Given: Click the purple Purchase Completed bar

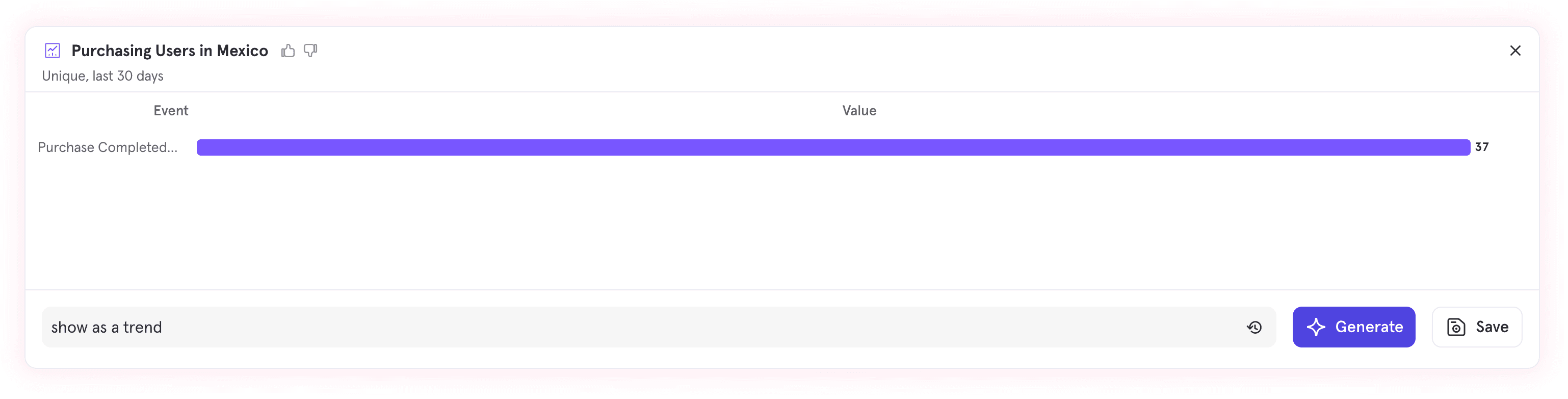Looking at the screenshot, I should click(833, 147).
